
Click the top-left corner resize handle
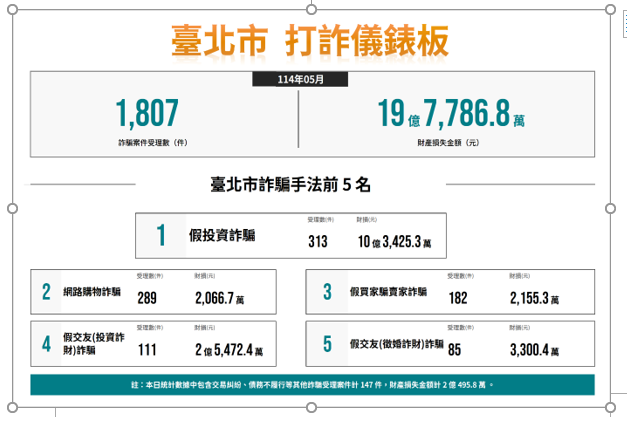point(11,9)
